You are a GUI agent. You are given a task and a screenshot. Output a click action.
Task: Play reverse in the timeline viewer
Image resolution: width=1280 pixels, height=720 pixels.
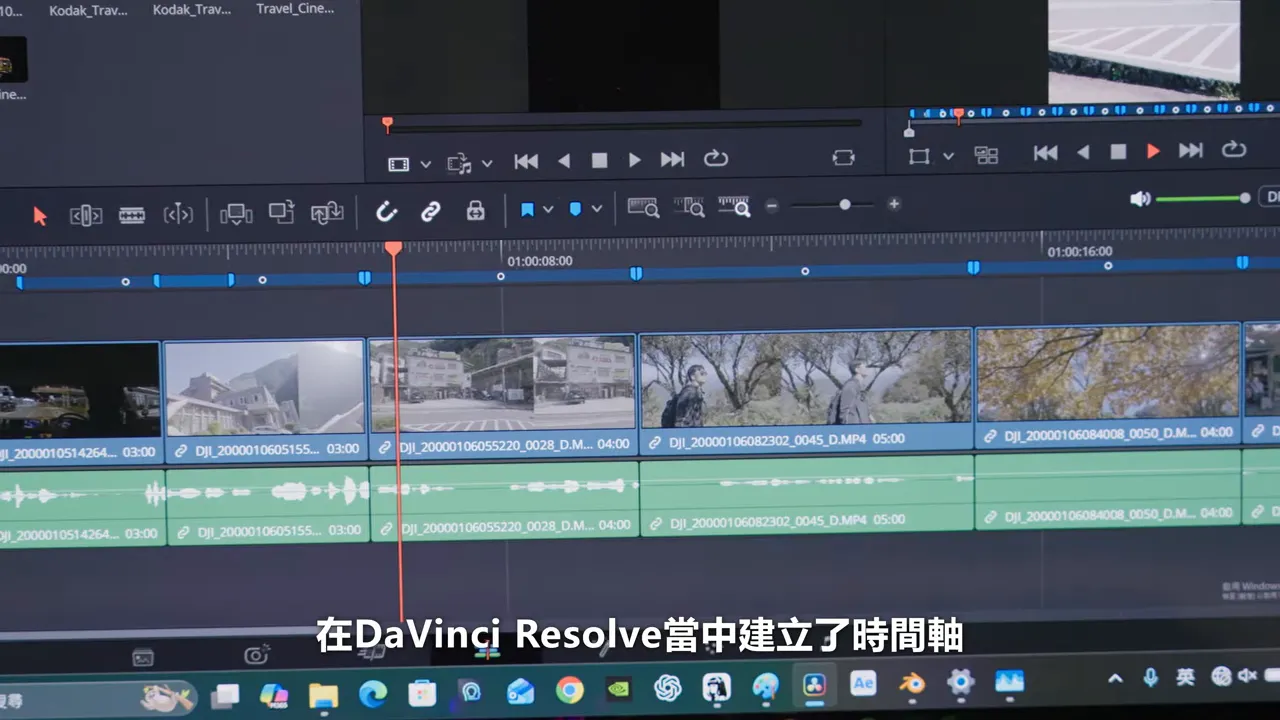tap(1083, 152)
